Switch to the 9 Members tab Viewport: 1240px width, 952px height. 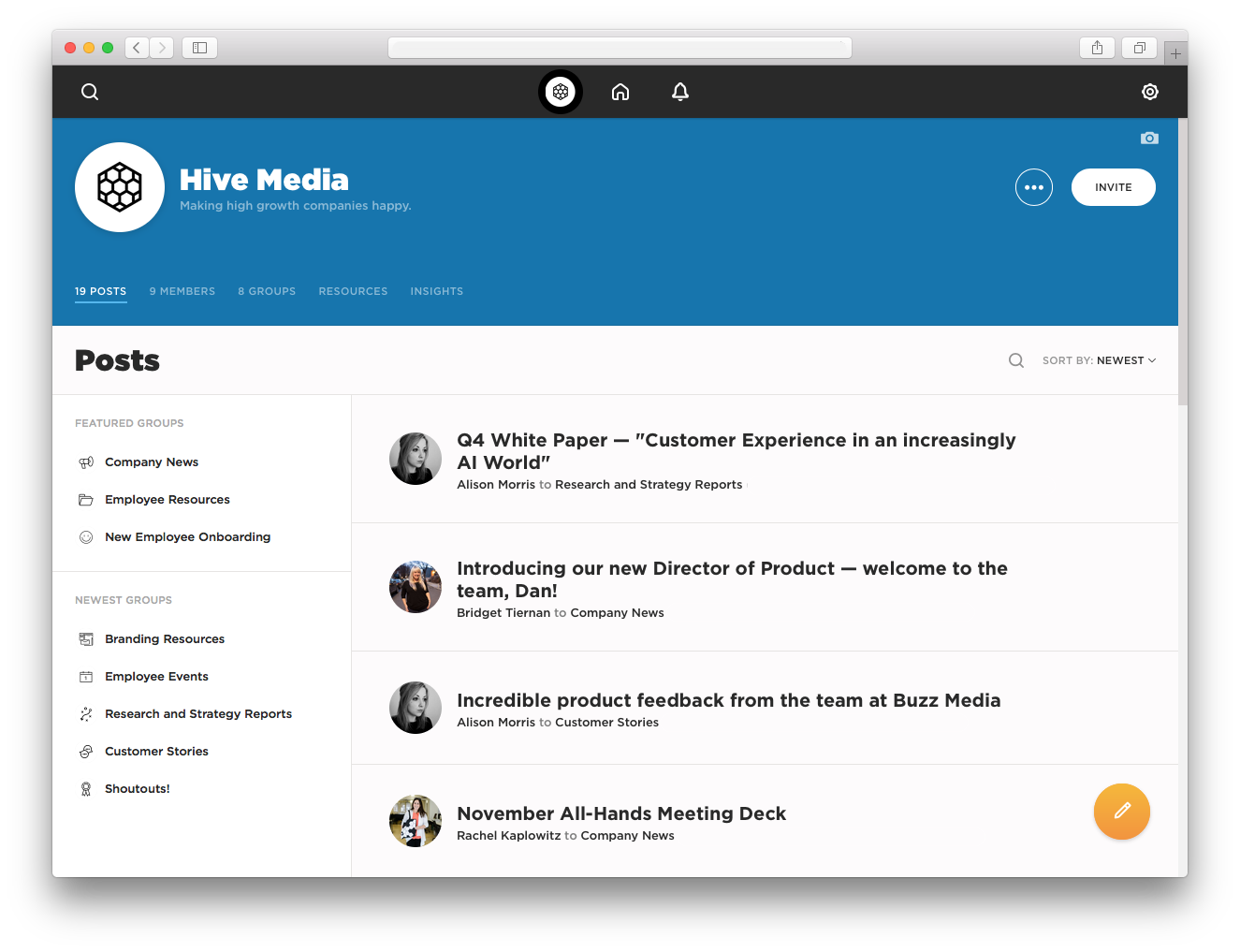tap(182, 291)
